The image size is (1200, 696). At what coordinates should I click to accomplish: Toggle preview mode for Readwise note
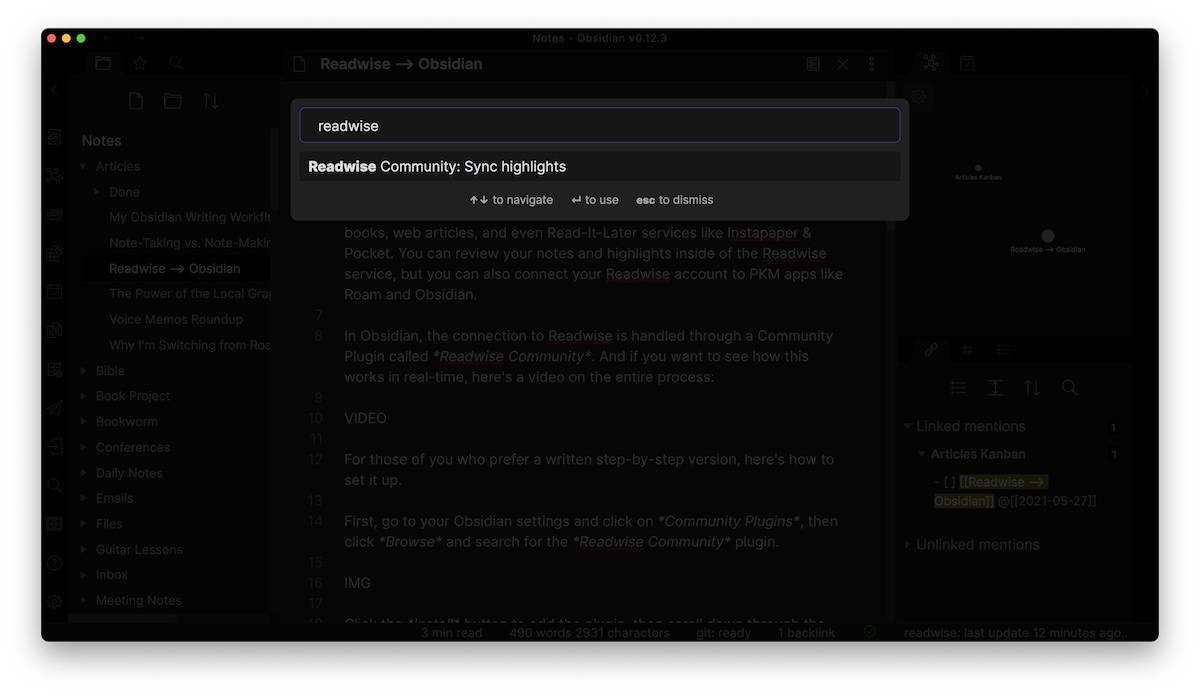(x=813, y=64)
